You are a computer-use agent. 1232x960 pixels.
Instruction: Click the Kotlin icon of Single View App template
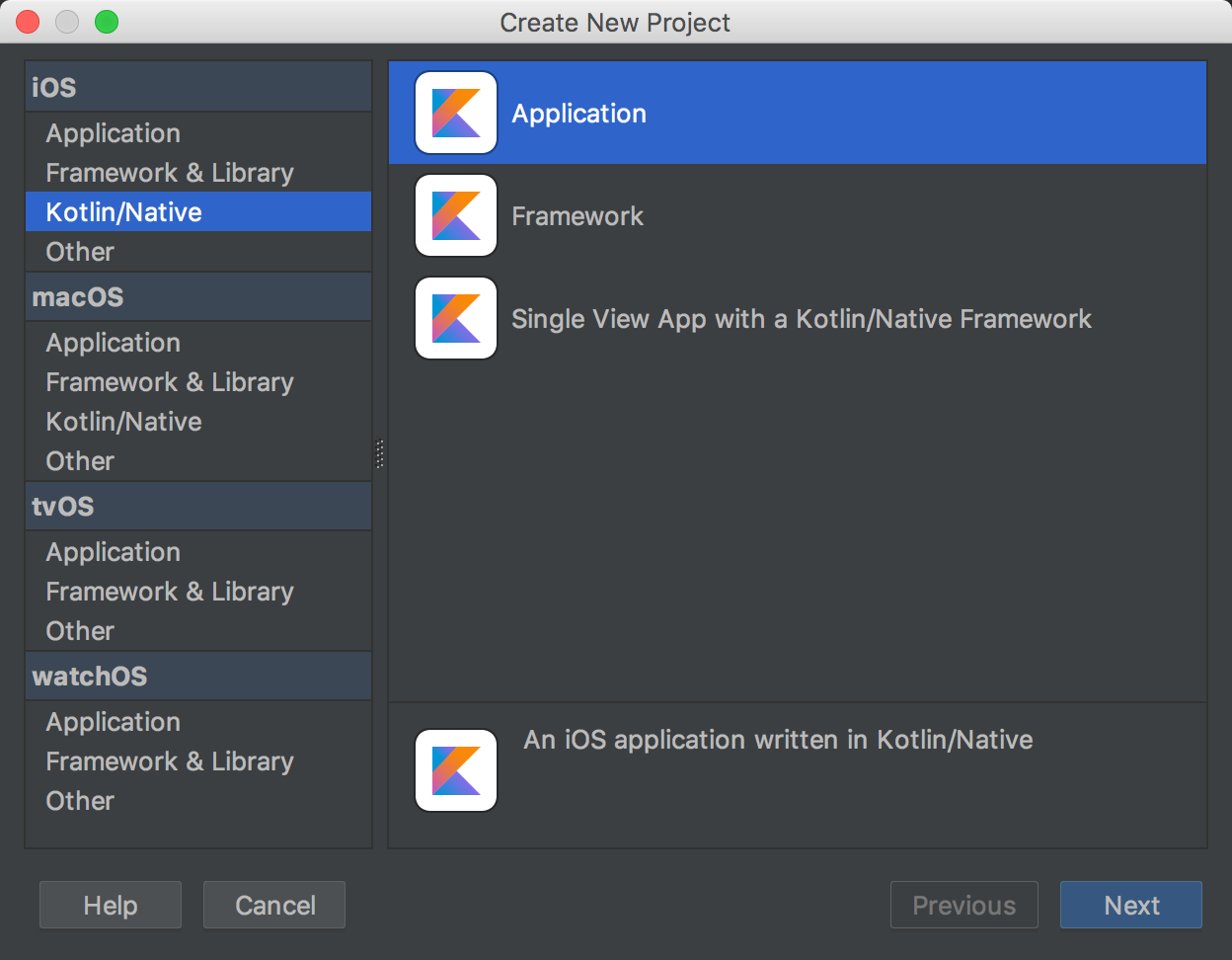coord(456,318)
